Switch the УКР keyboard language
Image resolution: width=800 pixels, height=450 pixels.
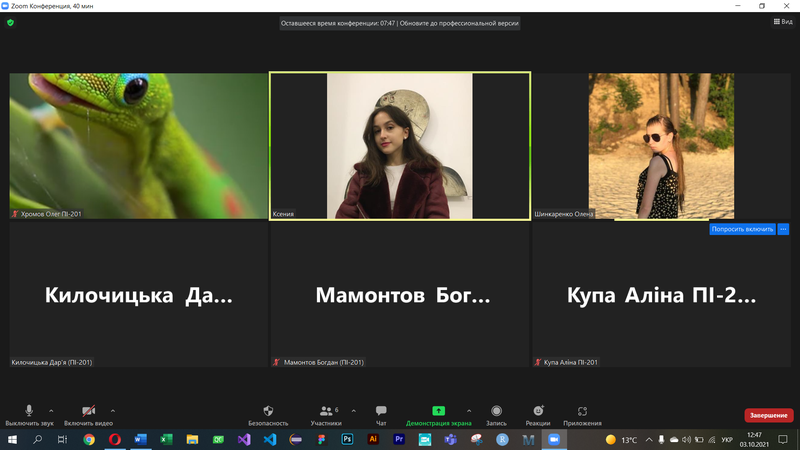click(727, 439)
